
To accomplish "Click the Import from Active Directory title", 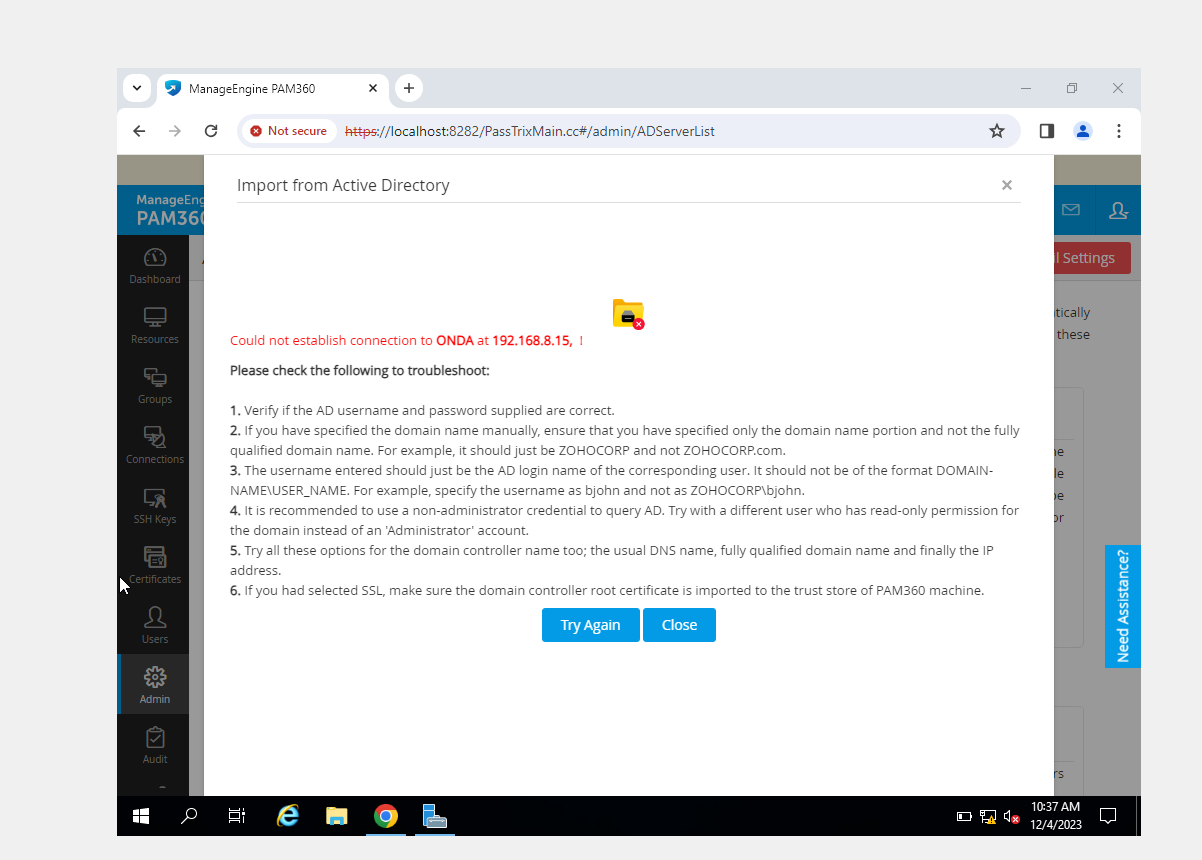I will coord(343,185).
